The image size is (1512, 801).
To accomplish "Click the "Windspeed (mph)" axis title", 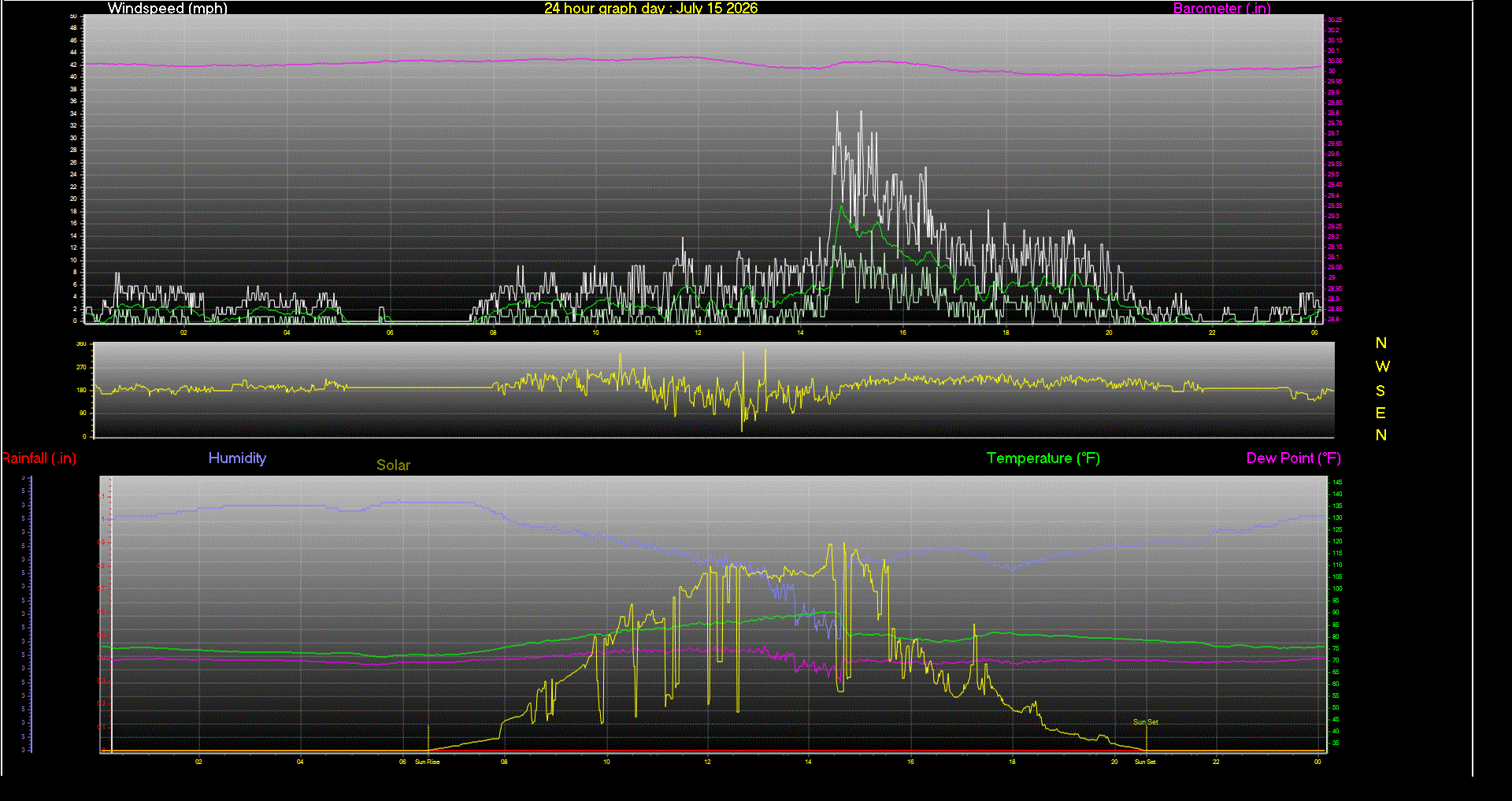I will 168,8.
